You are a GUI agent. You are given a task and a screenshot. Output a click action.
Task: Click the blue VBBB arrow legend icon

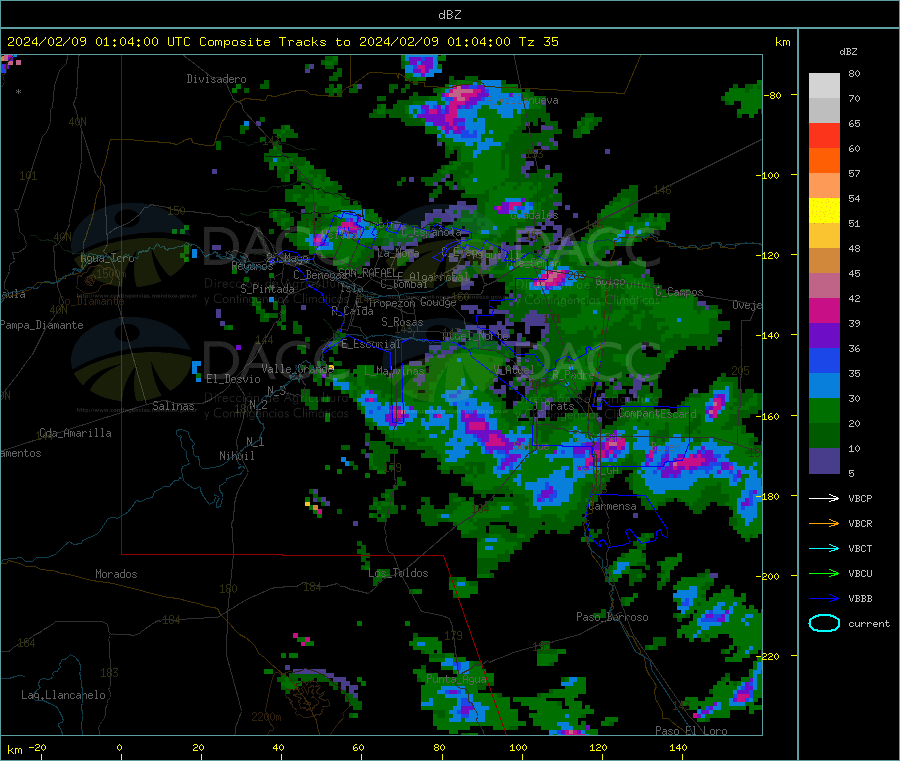(x=824, y=598)
